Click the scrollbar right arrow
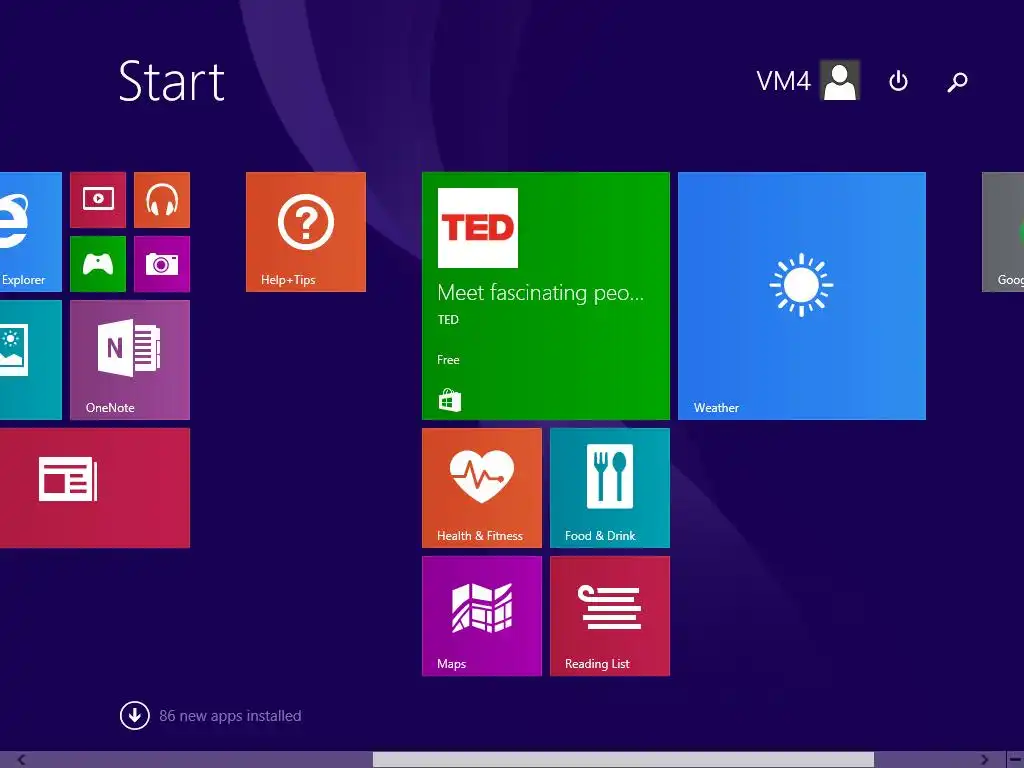The height and width of the screenshot is (768, 1024). (984, 760)
